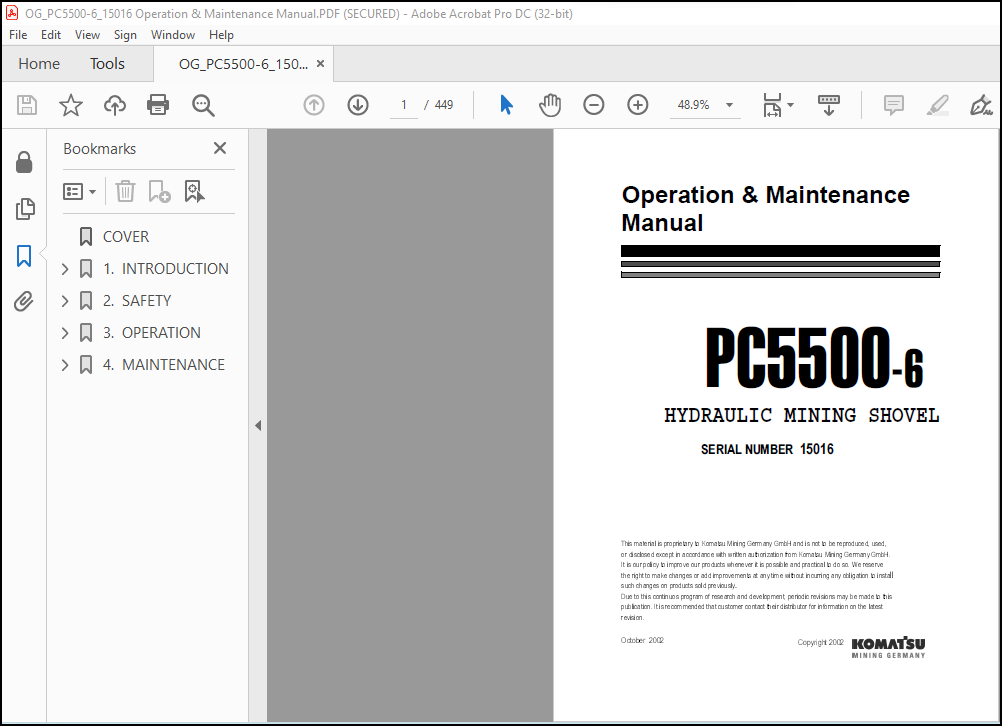Go to next page arrow
Viewport: 1002px width, 726px height.
358,105
